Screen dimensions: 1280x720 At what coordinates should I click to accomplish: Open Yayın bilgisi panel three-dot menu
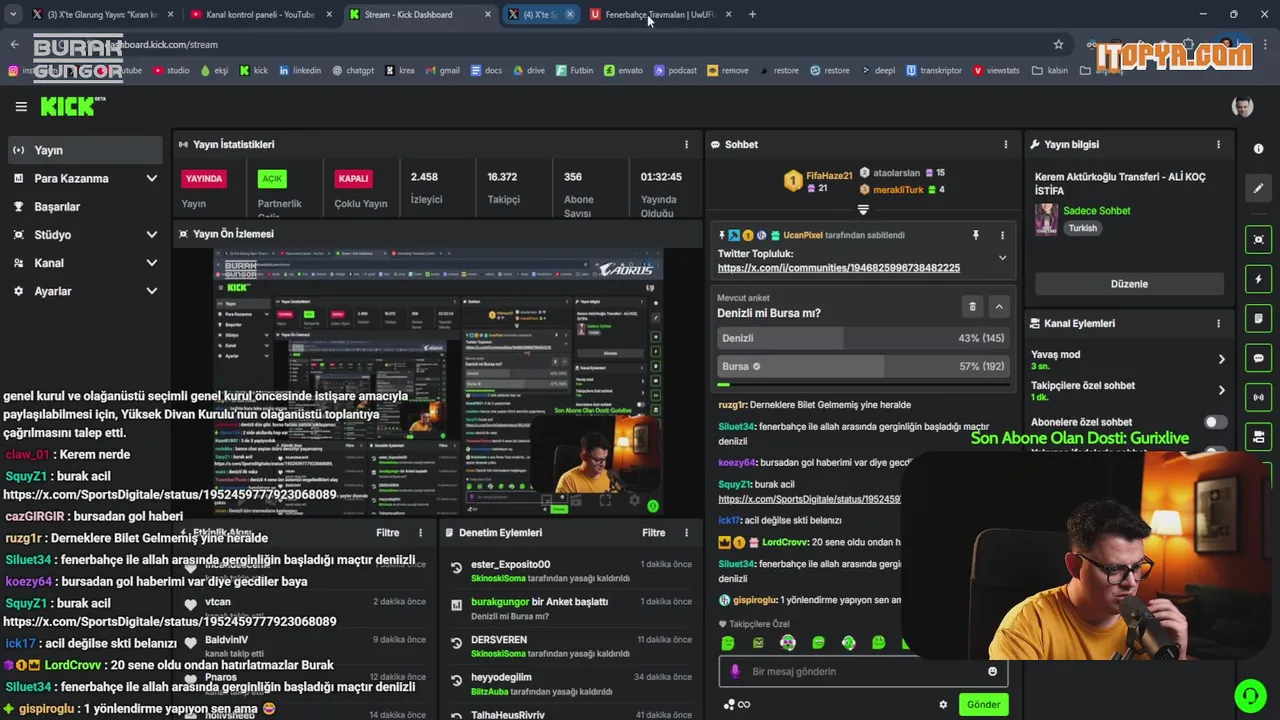(x=1218, y=144)
